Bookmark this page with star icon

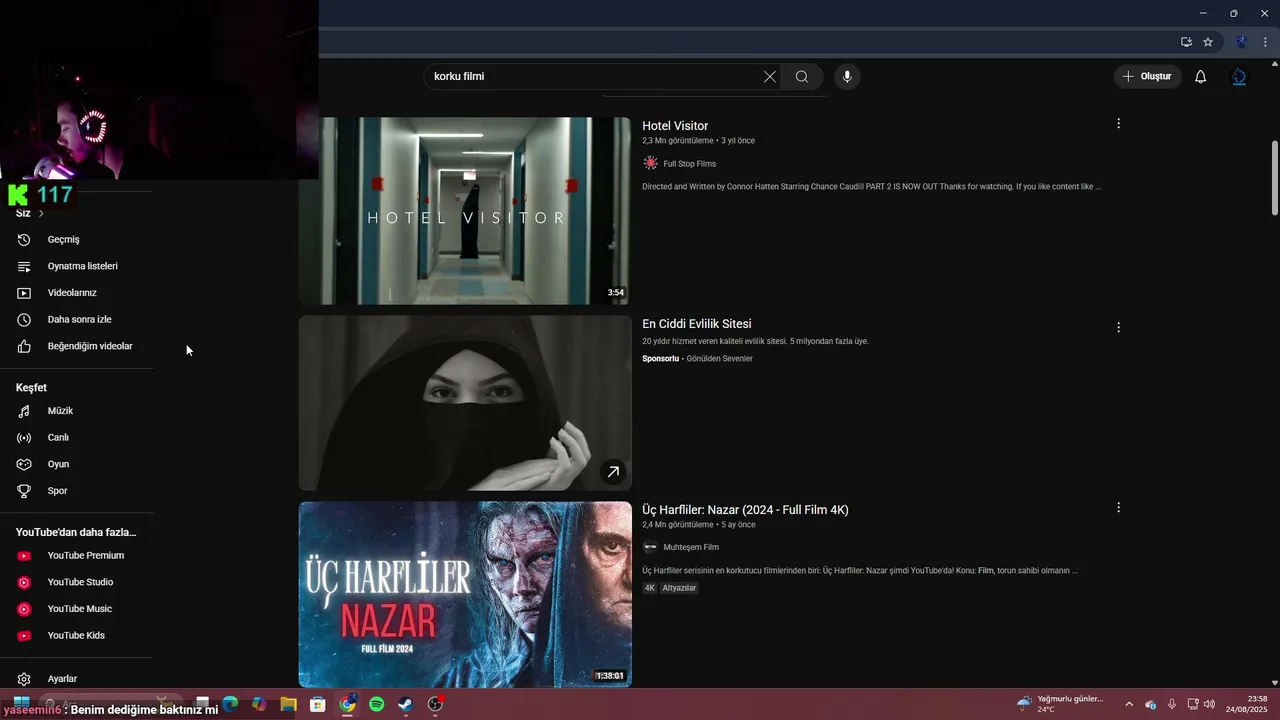pos(1208,42)
